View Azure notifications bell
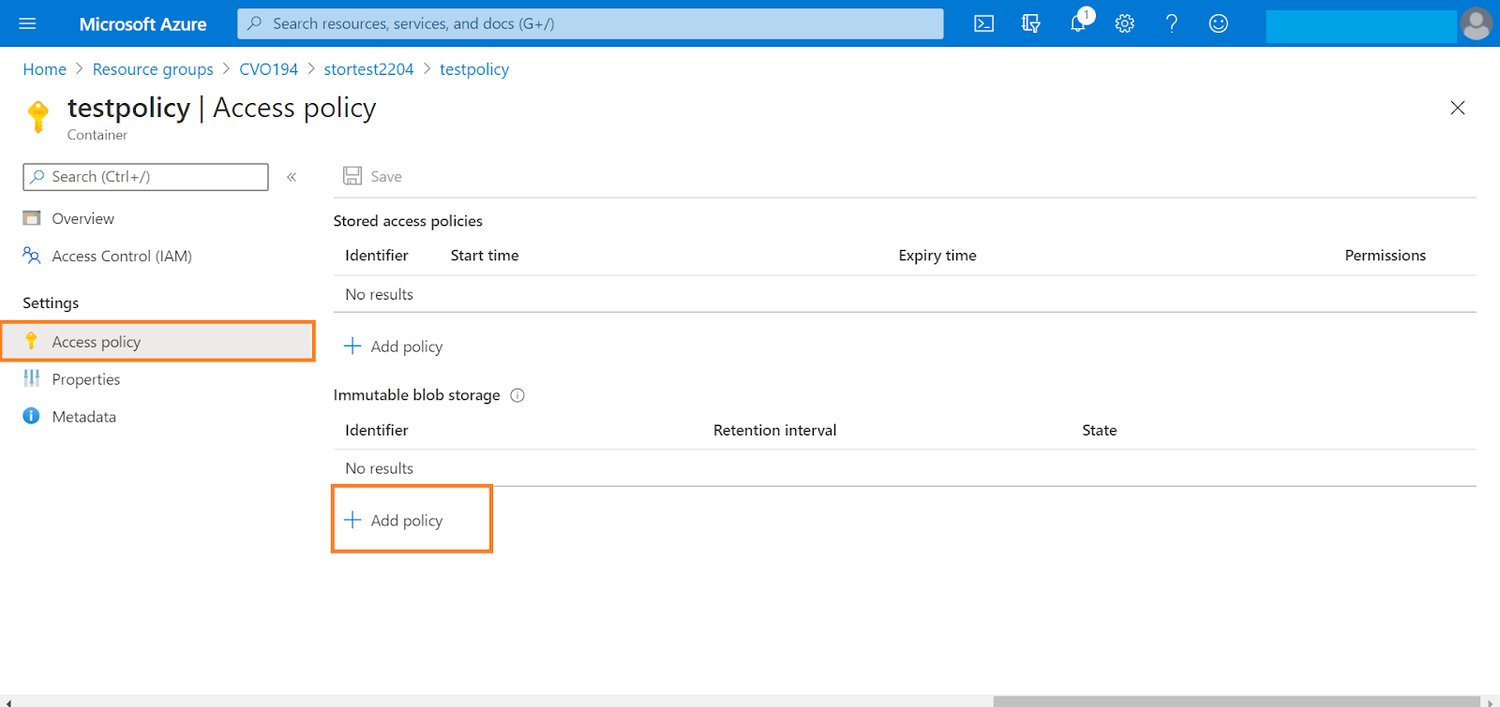Screen dimensions: 1500x707 (1077, 23)
